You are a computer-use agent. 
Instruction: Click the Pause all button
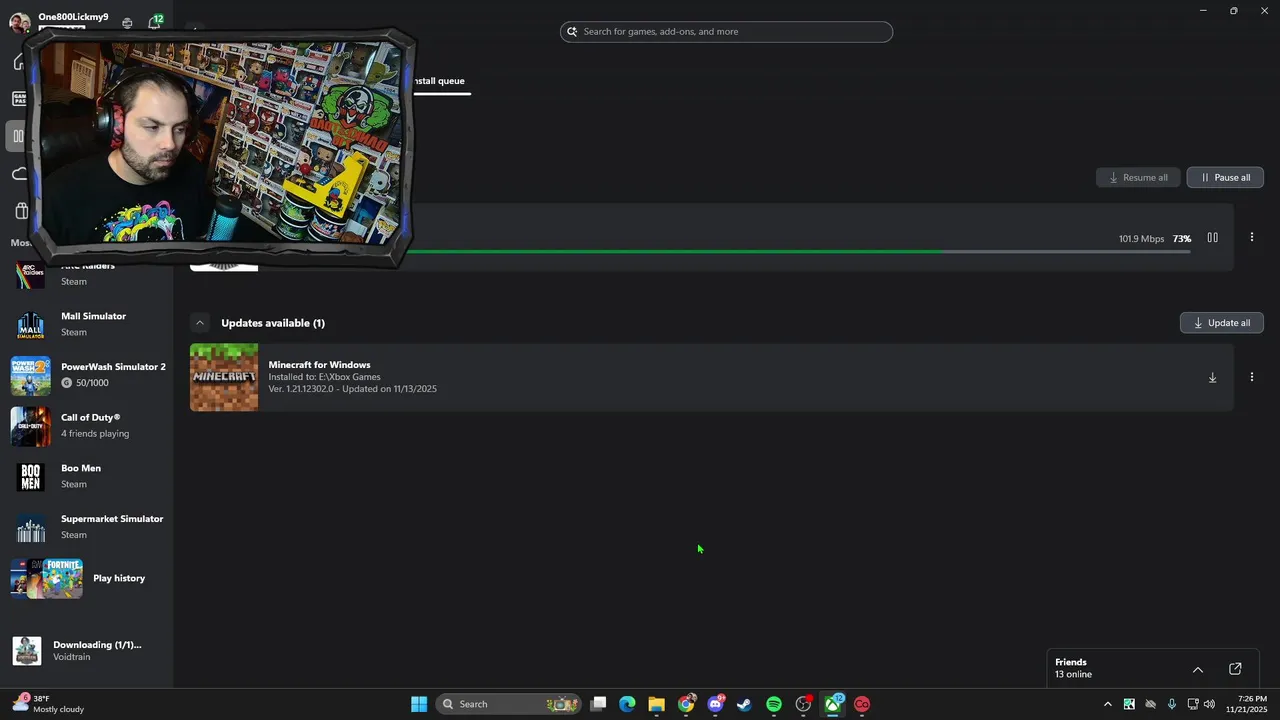1225,177
